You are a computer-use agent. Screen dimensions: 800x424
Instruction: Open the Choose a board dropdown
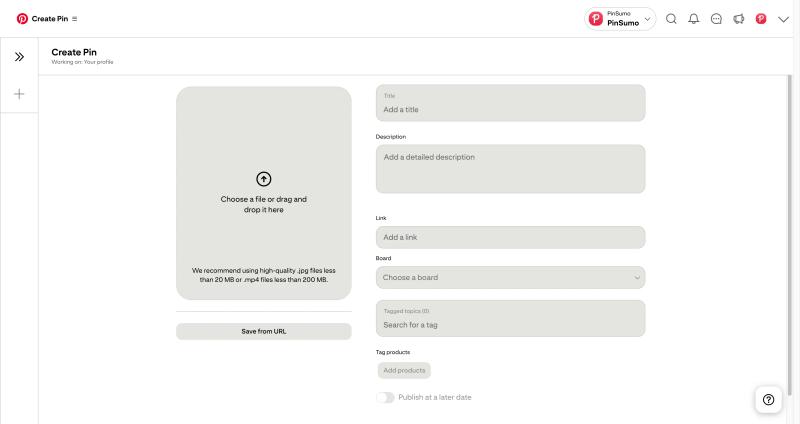[x=511, y=278]
